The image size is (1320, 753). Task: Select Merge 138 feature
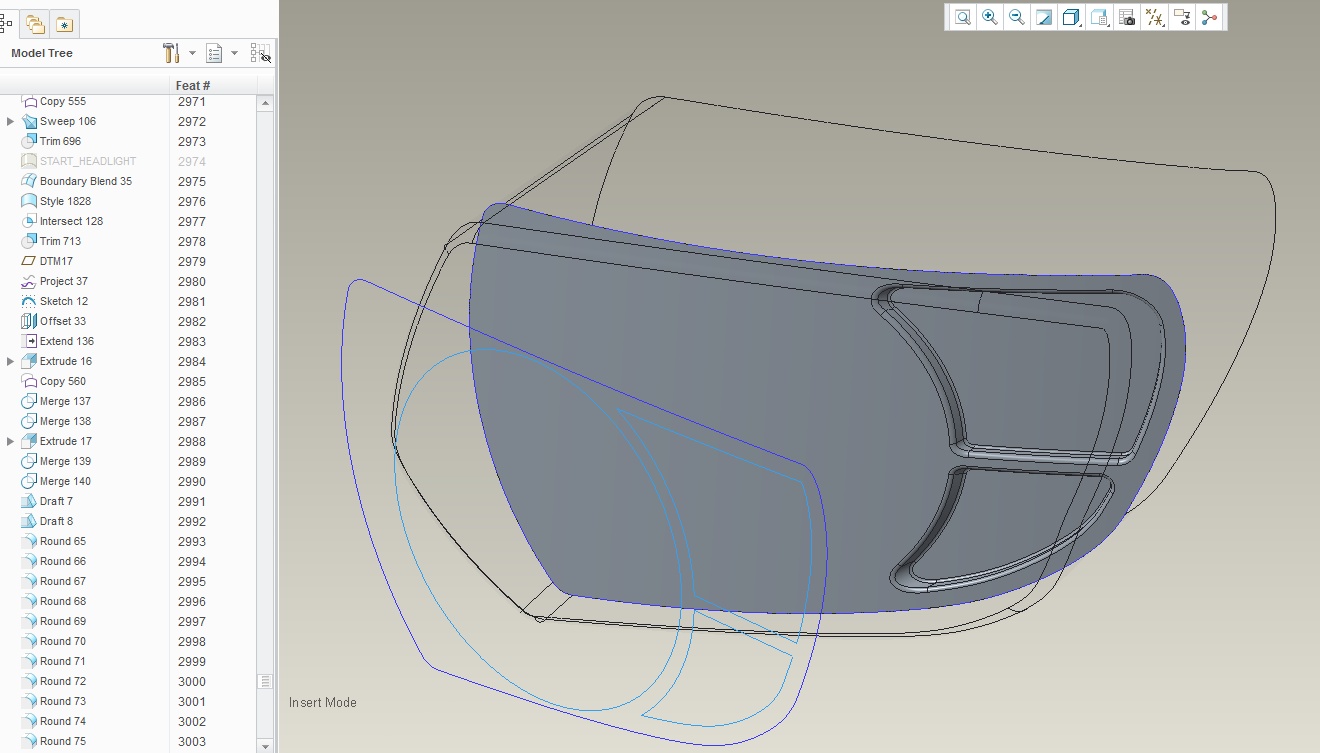(65, 421)
